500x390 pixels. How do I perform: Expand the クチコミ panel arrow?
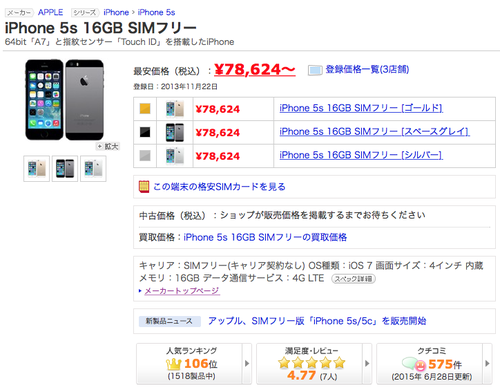click(x=487, y=363)
